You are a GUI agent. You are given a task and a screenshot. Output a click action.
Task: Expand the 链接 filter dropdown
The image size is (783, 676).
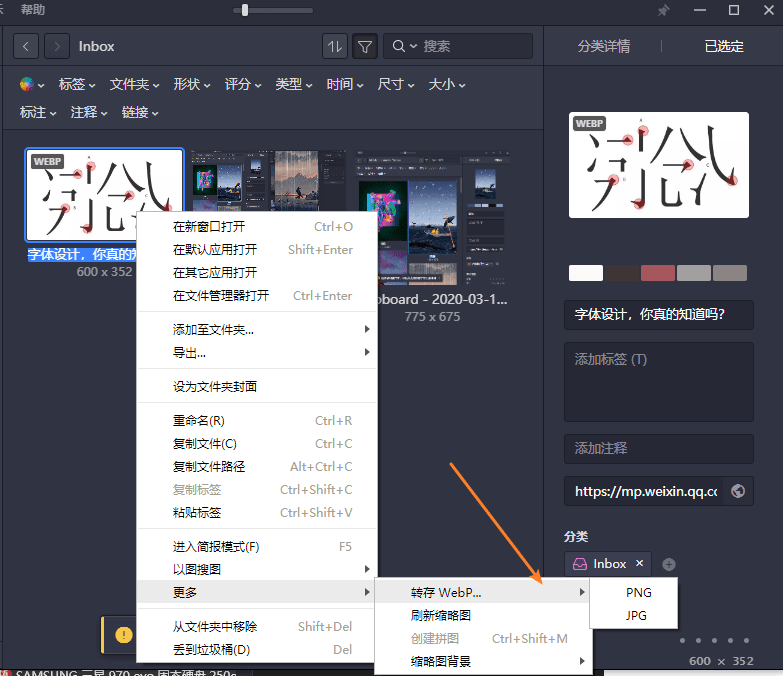140,112
